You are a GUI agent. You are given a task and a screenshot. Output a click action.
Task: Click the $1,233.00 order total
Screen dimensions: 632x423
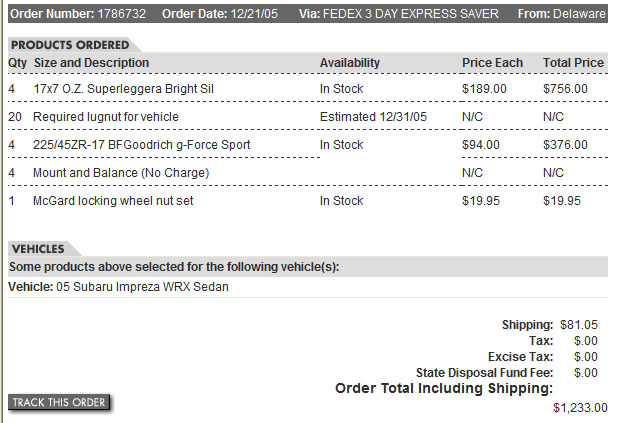pos(580,407)
